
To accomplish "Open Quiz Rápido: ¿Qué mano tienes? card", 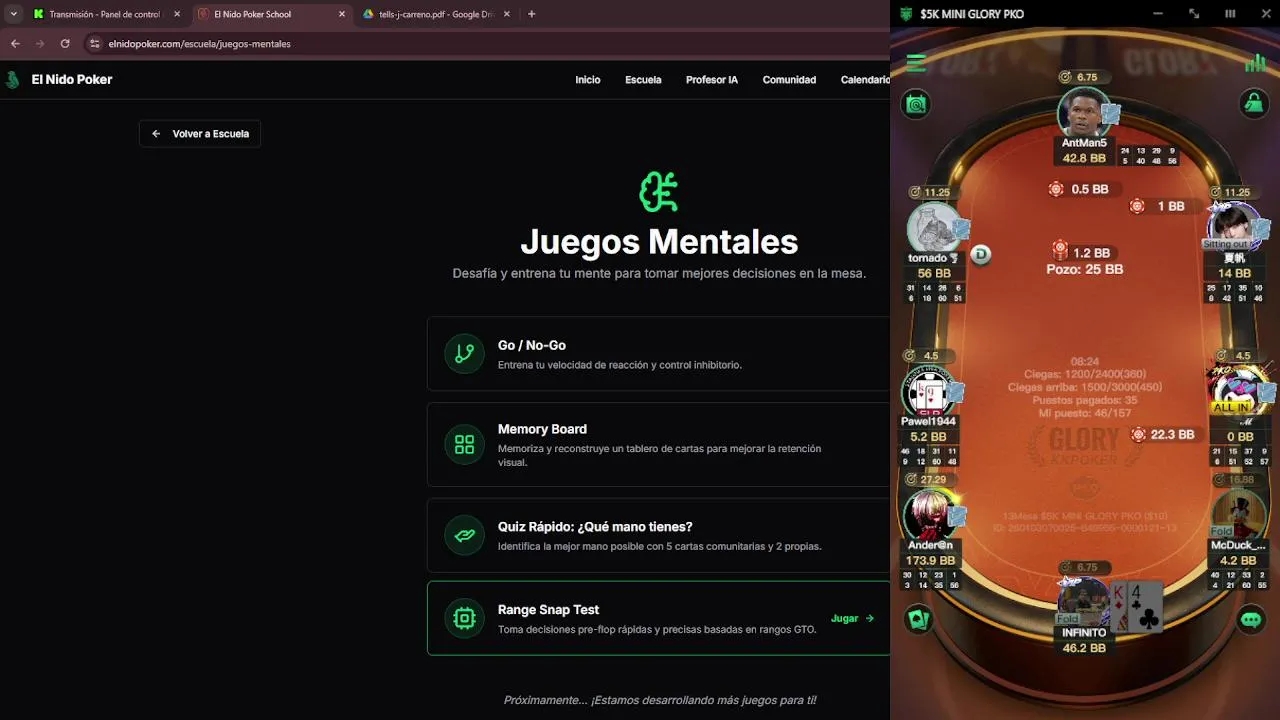I will coord(658,535).
